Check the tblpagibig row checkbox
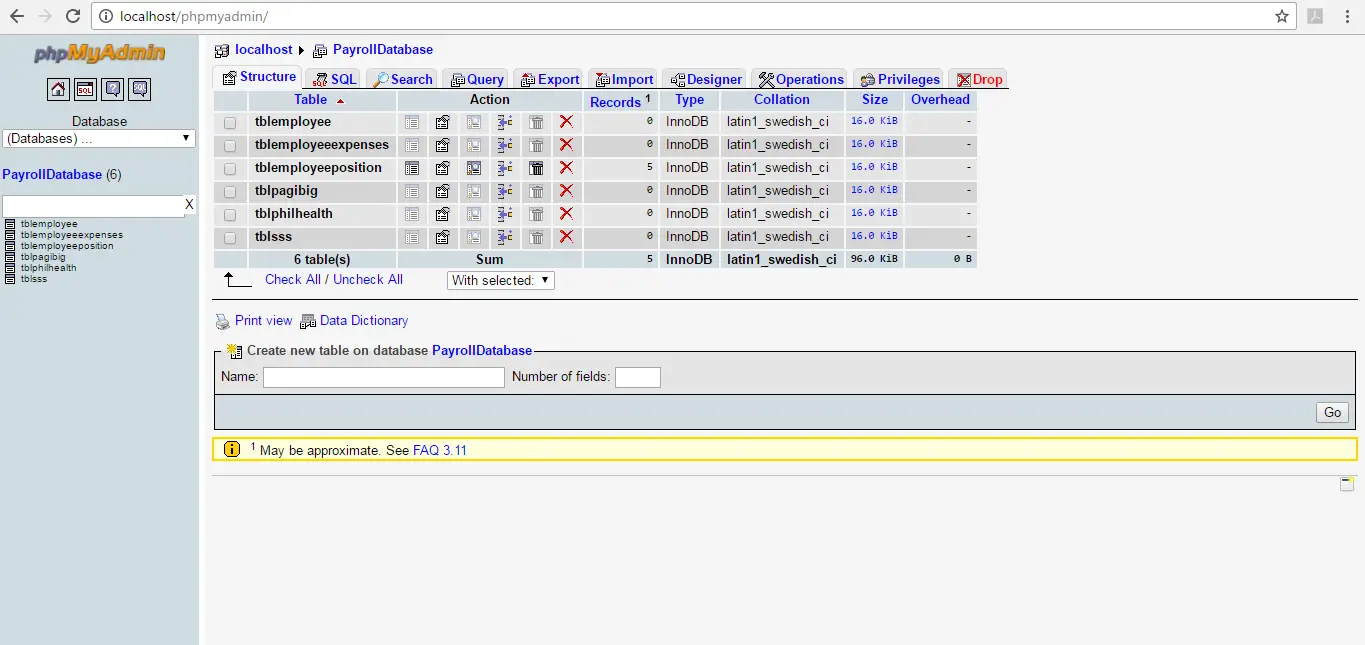This screenshot has width=1365, height=645. coord(230,192)
